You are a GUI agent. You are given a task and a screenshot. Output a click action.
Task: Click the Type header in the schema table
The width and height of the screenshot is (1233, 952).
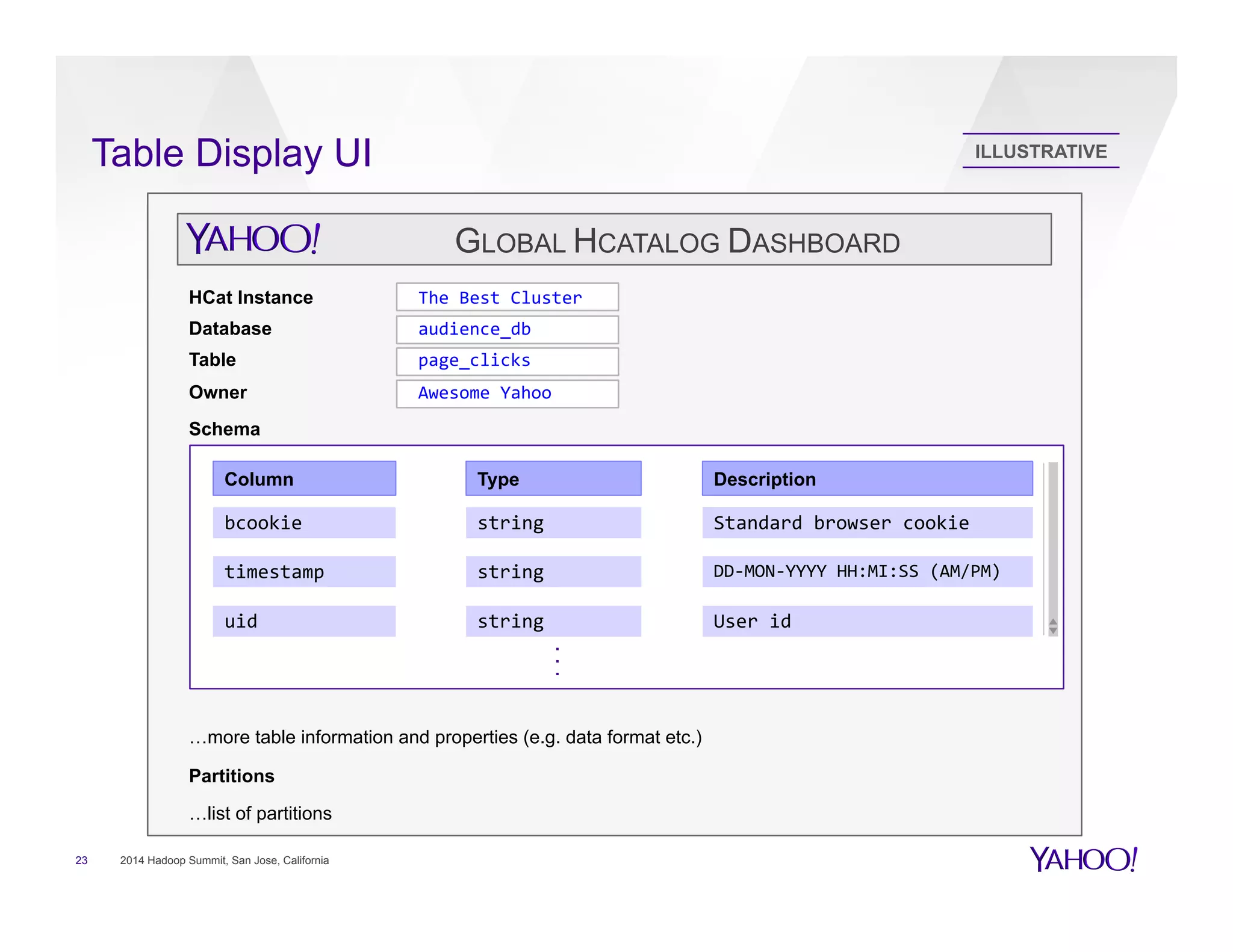click(553, 479)
